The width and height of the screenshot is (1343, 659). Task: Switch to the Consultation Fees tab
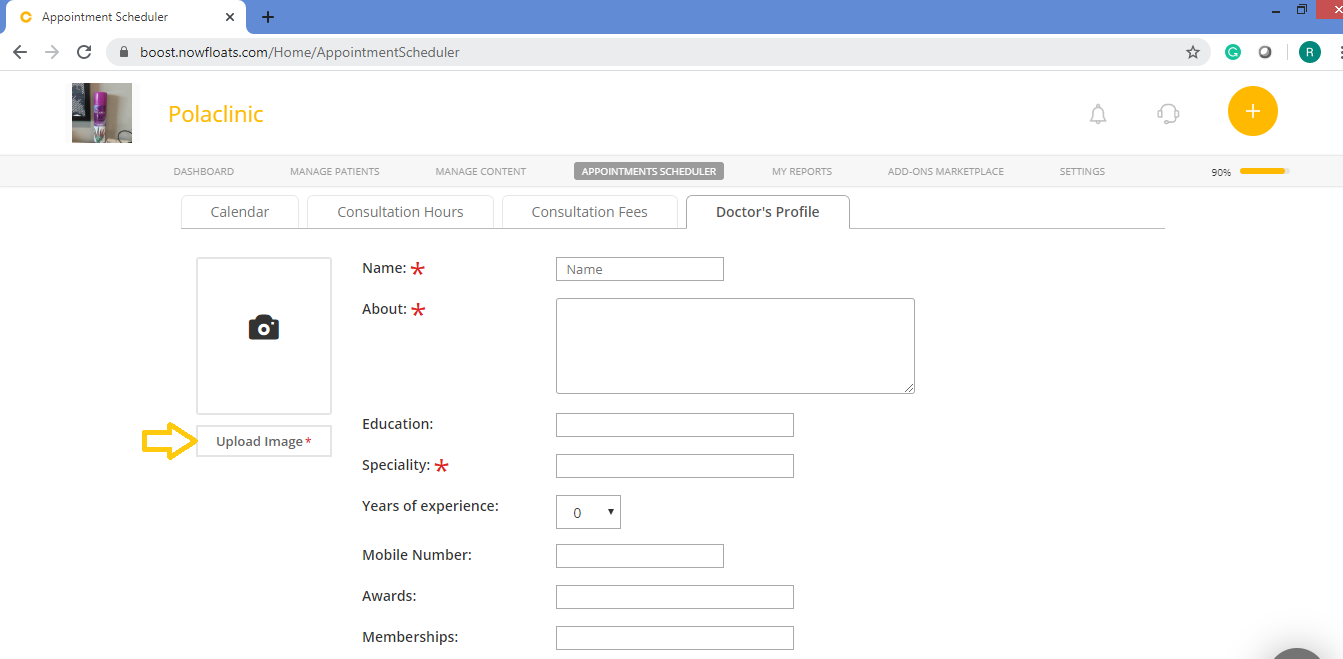coord(590,211)
